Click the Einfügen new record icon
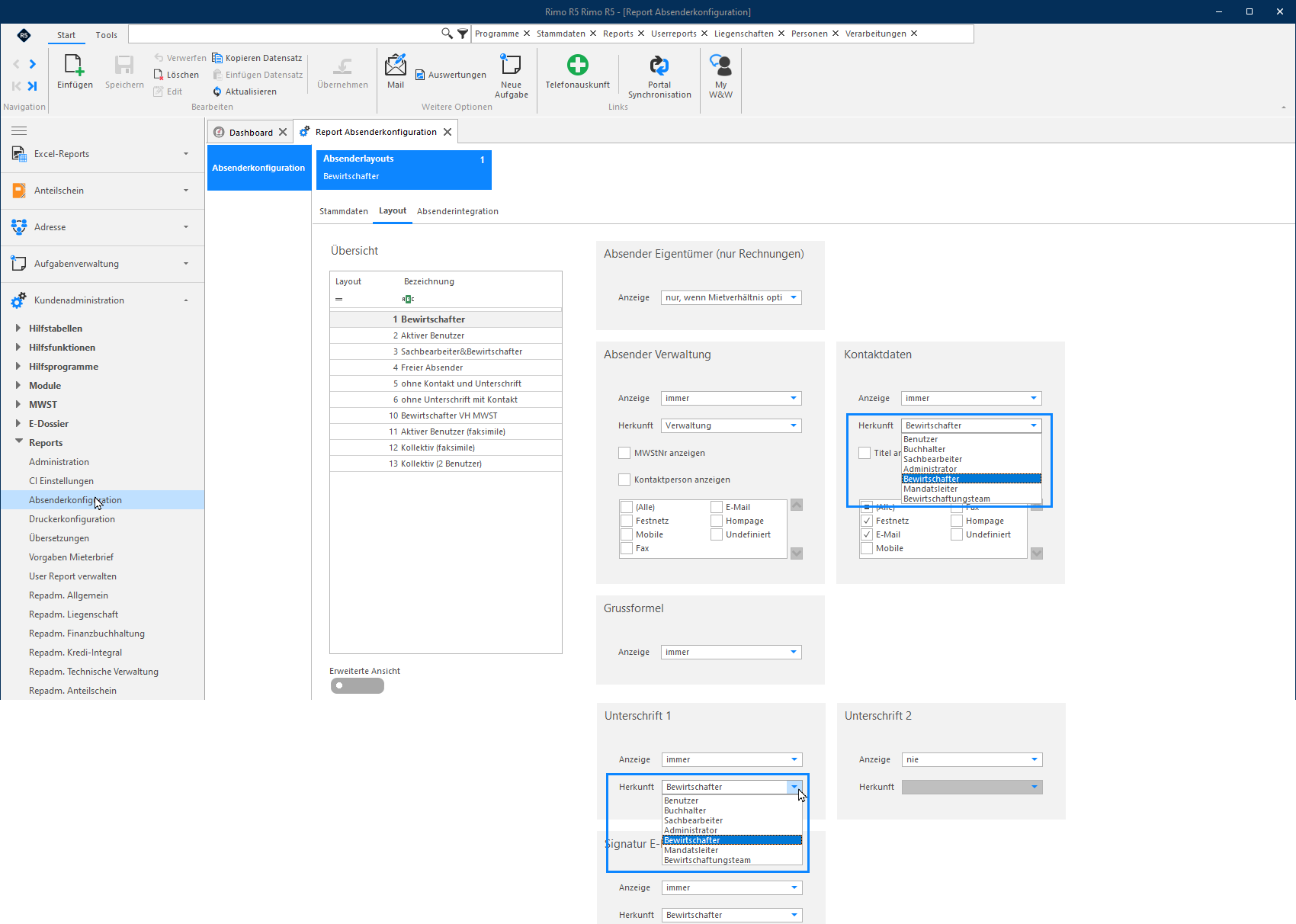The height and width of the screenshot is (924, 1296). coord(75,66)
